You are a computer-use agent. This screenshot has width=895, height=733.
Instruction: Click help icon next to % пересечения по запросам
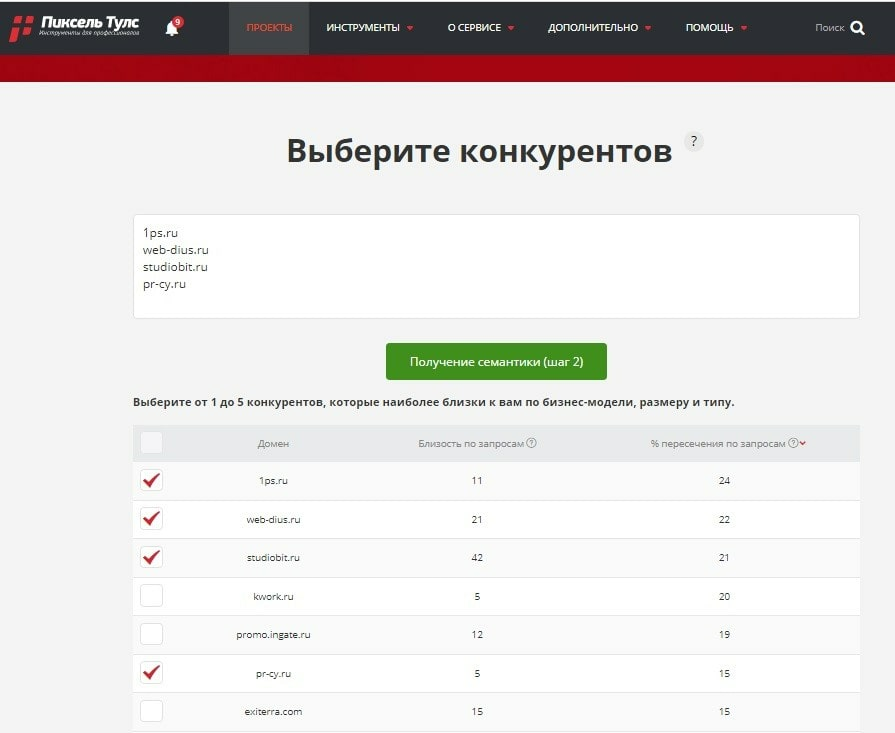793,443
